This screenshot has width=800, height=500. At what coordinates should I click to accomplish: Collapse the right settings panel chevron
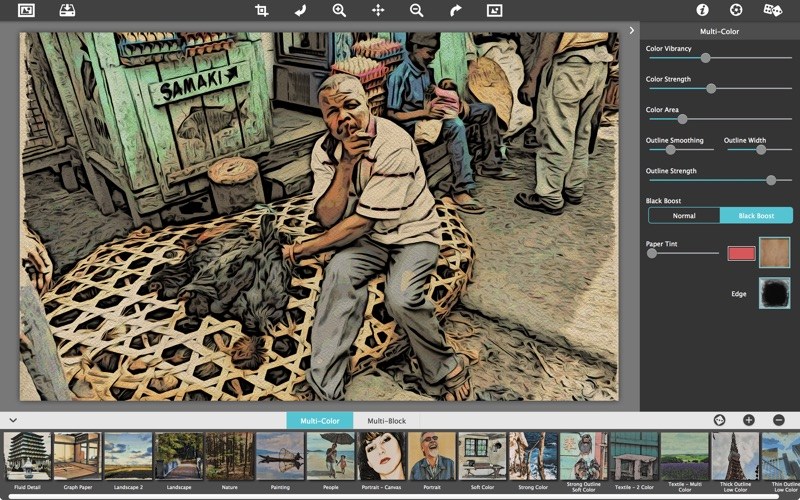(x=631, y=31)
